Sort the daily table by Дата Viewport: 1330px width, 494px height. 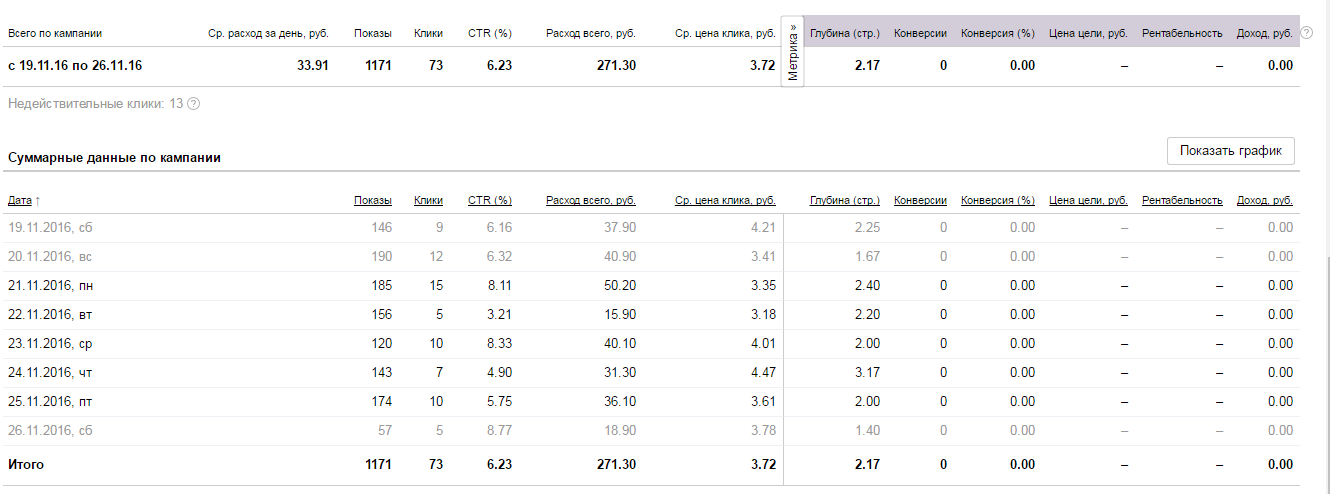pyautogui.click(x=20, y=200)
